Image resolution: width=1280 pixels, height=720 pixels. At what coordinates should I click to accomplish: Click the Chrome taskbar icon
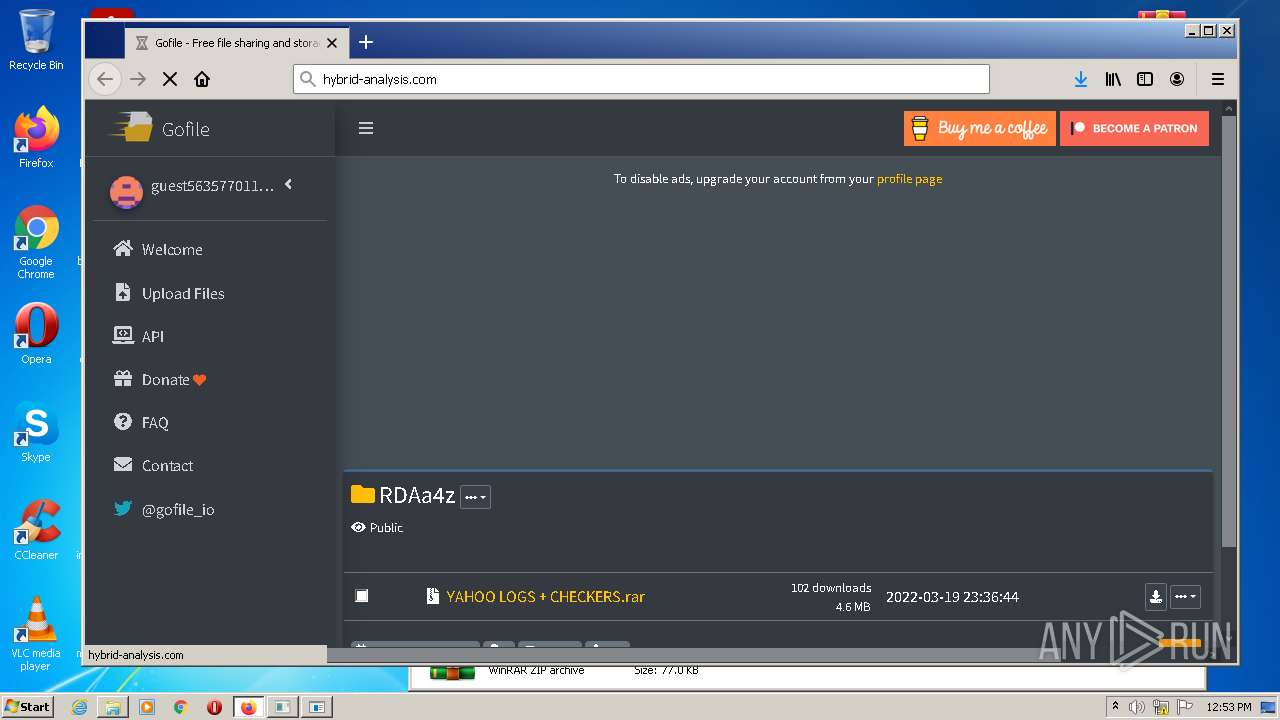click(180, 707)
